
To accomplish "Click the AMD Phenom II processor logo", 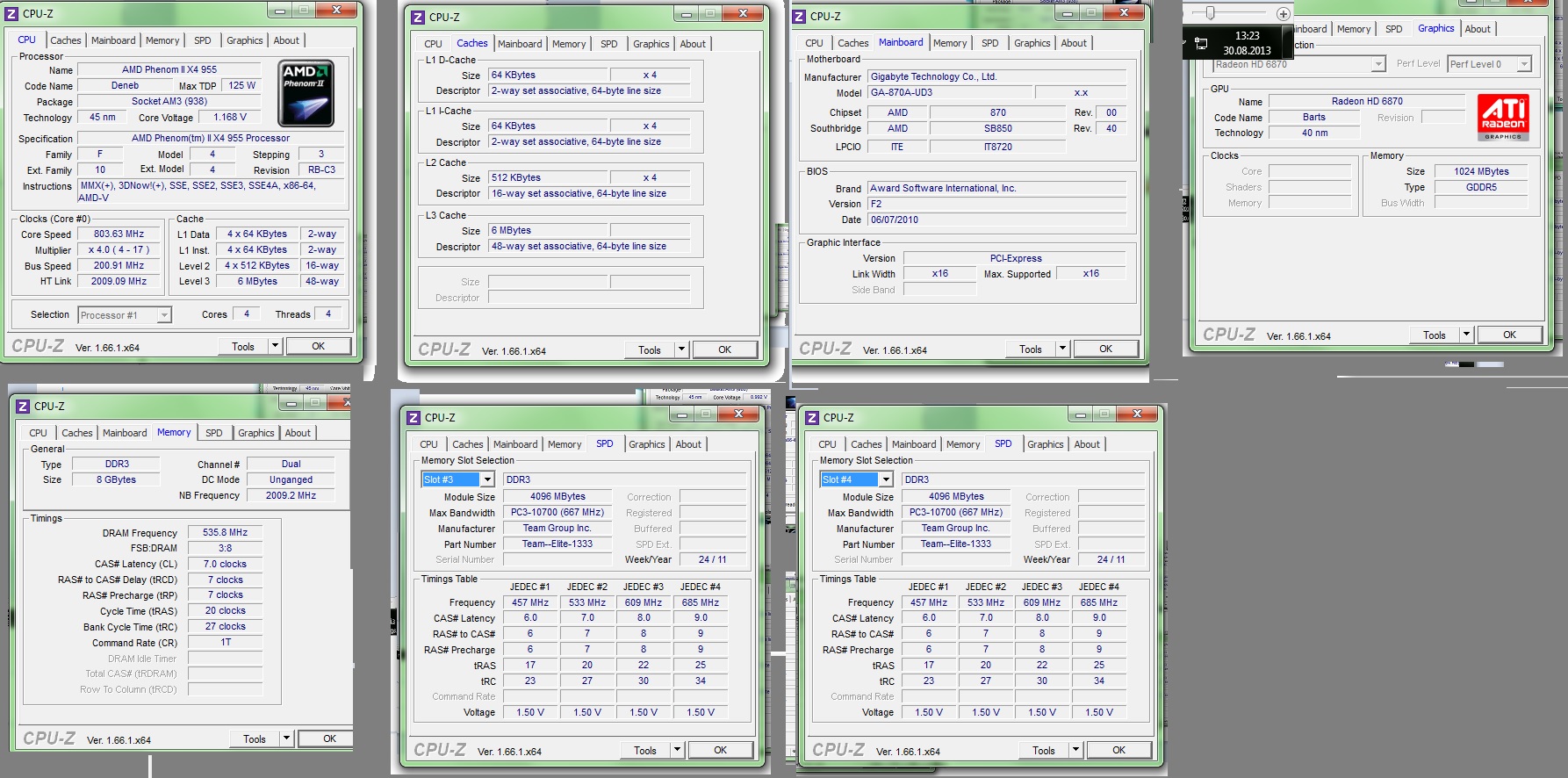I will pyautogui.click(x=306, y=94).
